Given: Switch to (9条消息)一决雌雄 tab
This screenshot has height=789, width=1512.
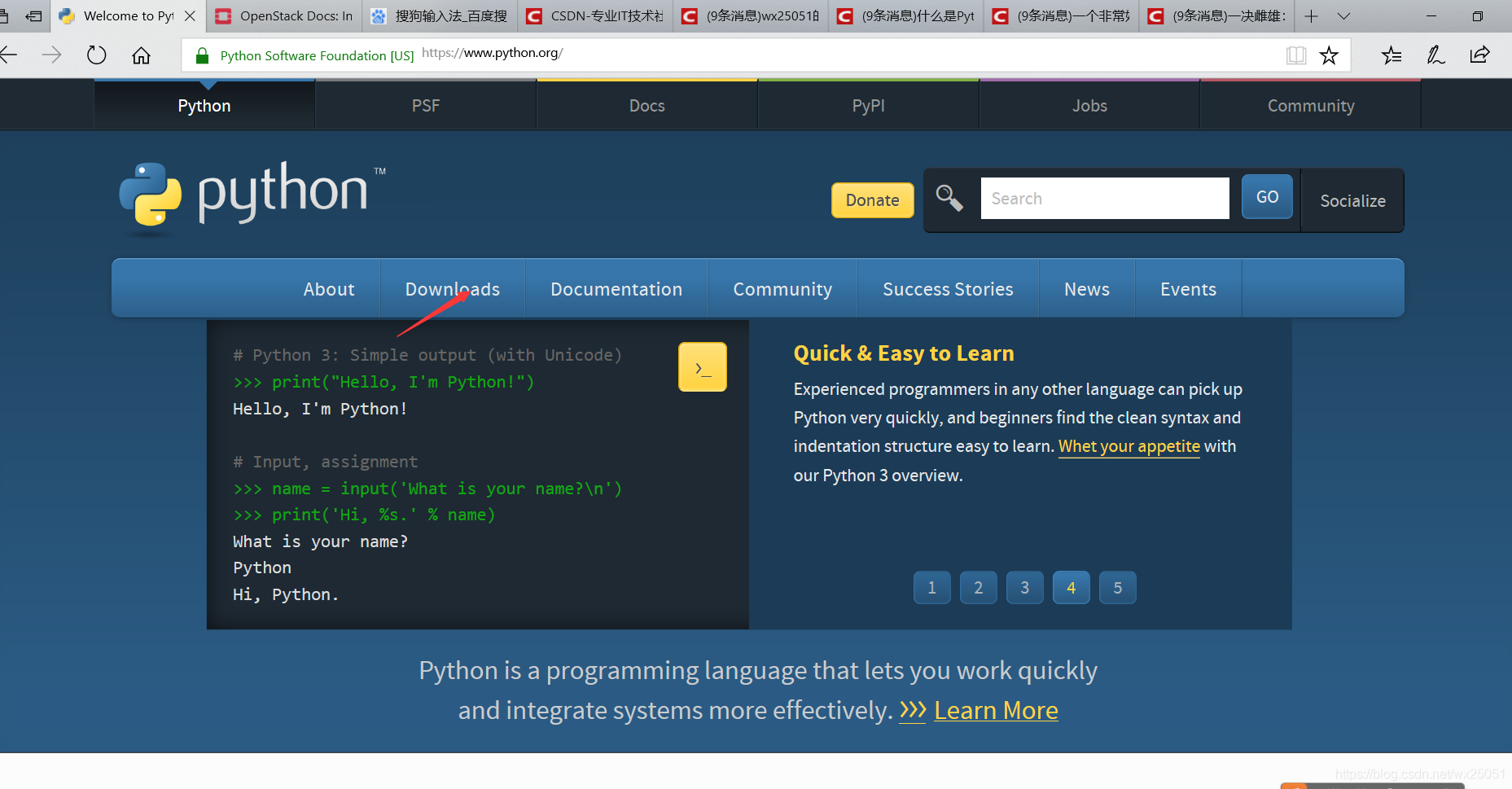Looking at the screenshot, I should 1217,15.
